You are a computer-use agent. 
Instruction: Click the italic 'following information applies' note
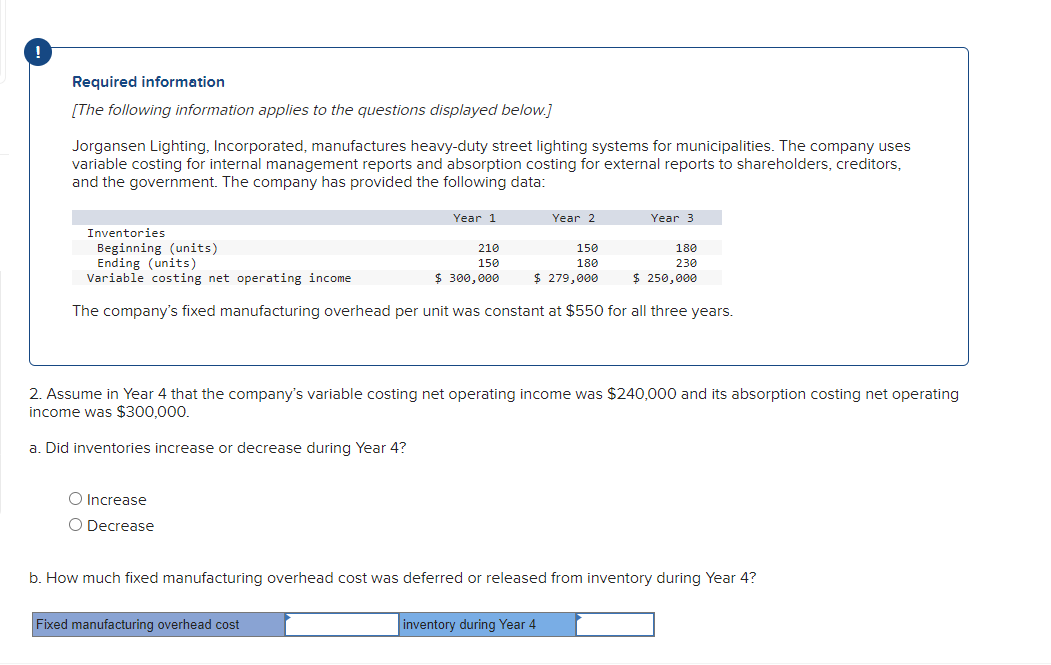312,110
